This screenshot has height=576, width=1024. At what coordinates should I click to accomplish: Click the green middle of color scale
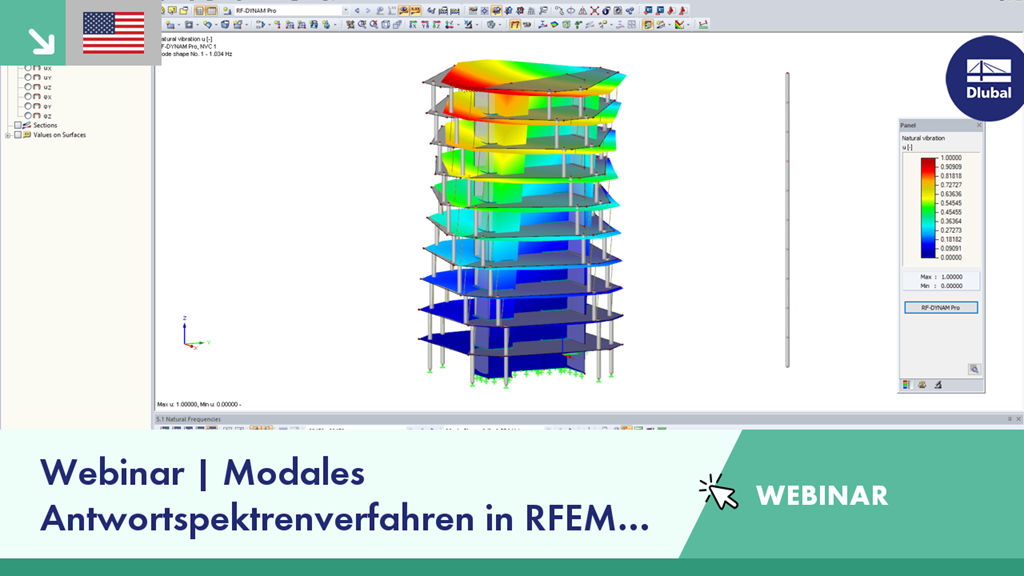[x=928, y=208]
